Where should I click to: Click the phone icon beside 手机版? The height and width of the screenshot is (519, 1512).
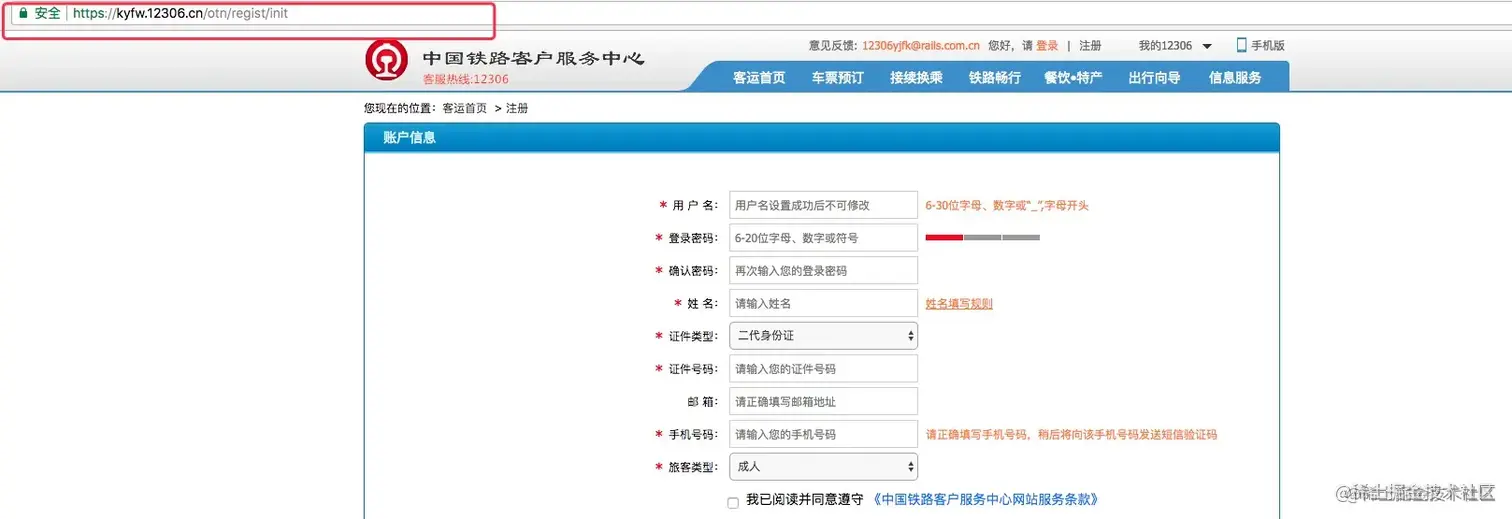[1242, 45]
